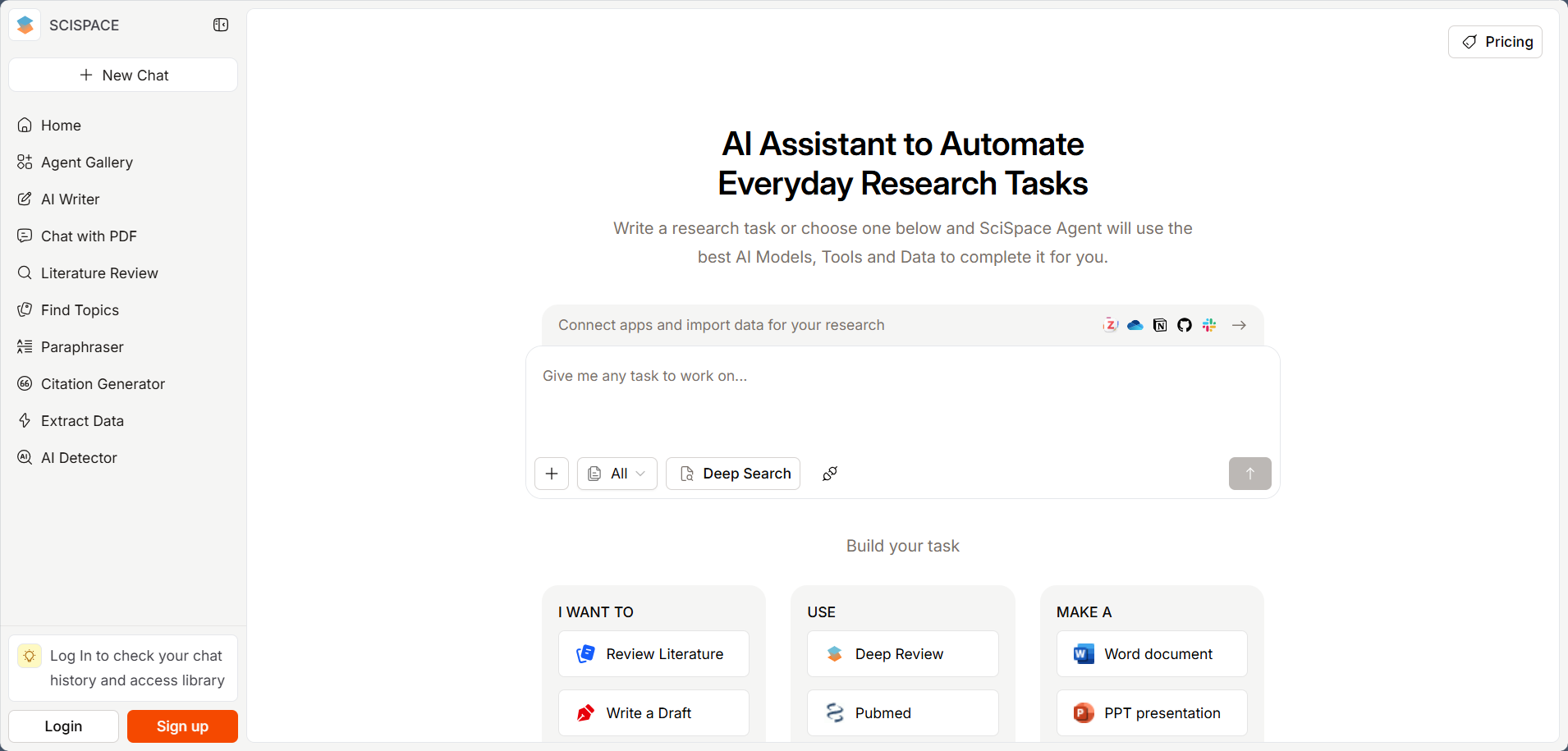Toggle the Deep Search option

pyautogui.click(x=733, y=474)
